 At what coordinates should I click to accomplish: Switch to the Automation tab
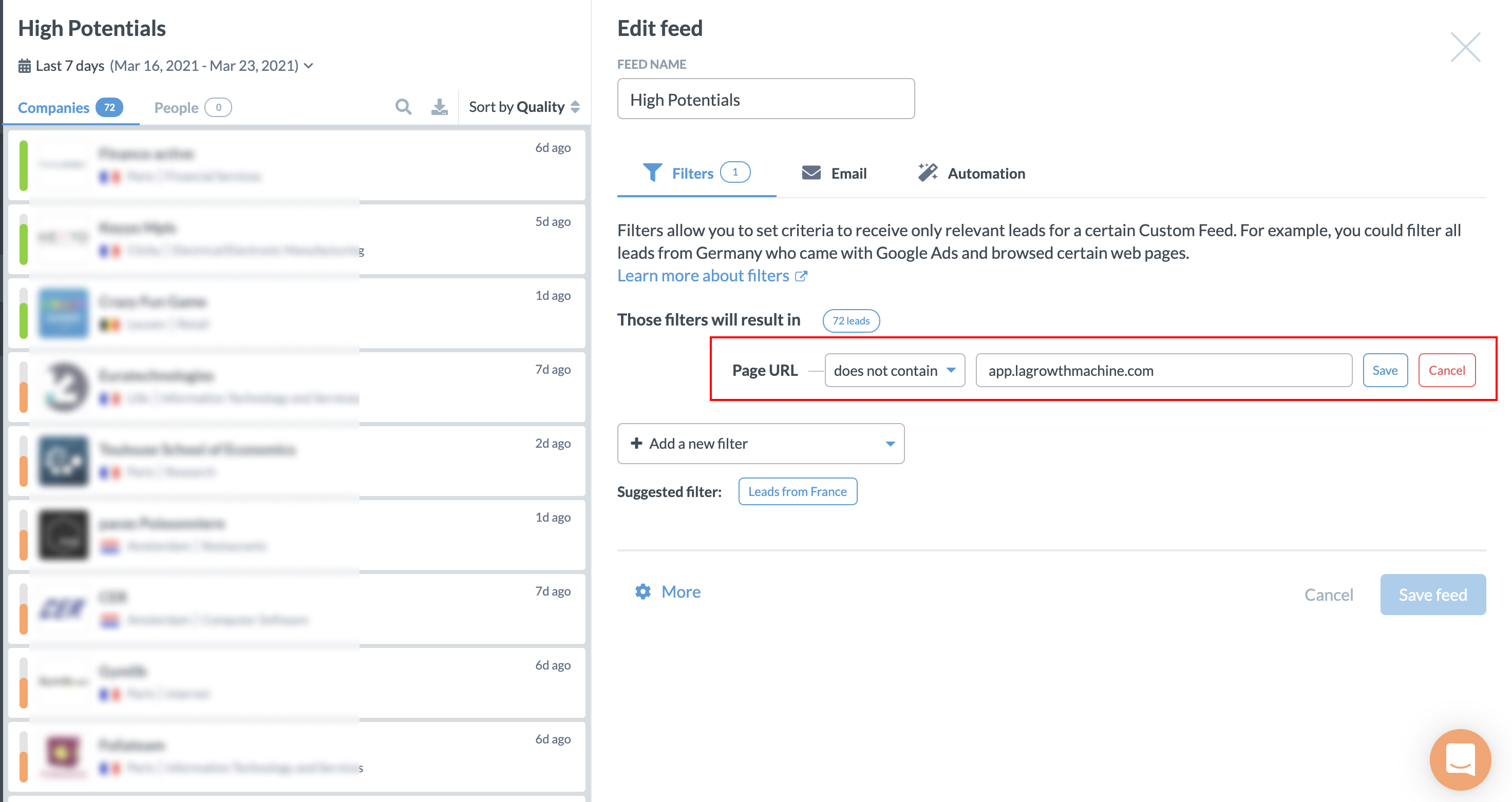[x=971, y=173]
